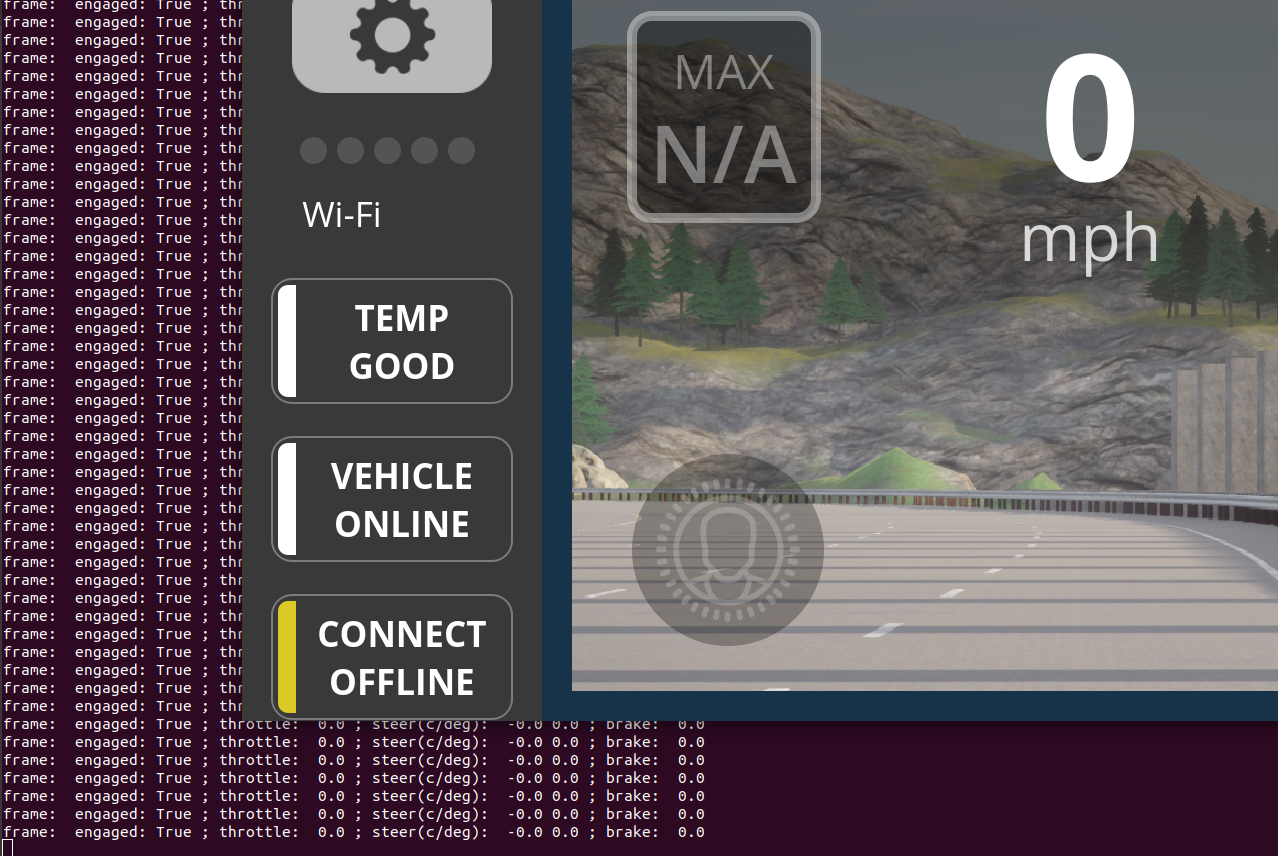Click the white bar beside VEHICLE ONLINE
This screenshot has height=856, width=1278.
click(286, 498)
